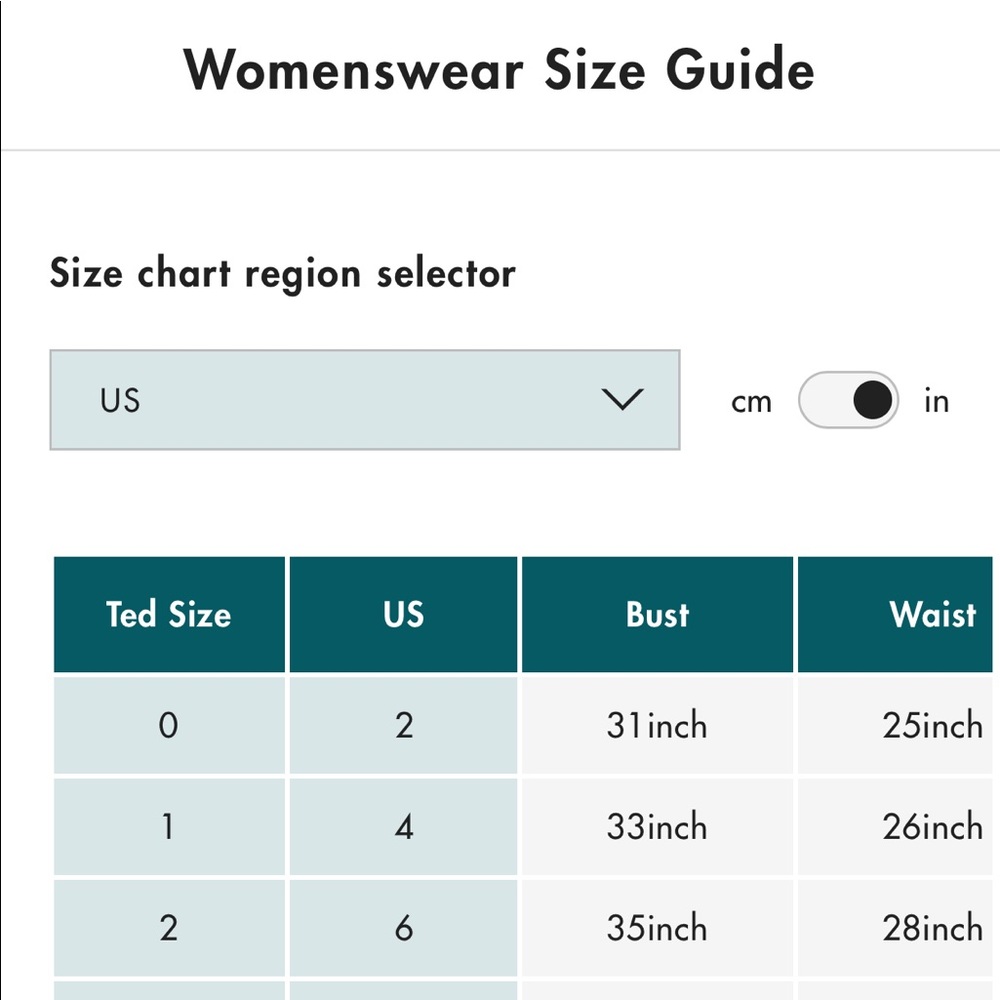Select US size 2 cell
Screen dimensions: 1000x1000
coord(403,725)
